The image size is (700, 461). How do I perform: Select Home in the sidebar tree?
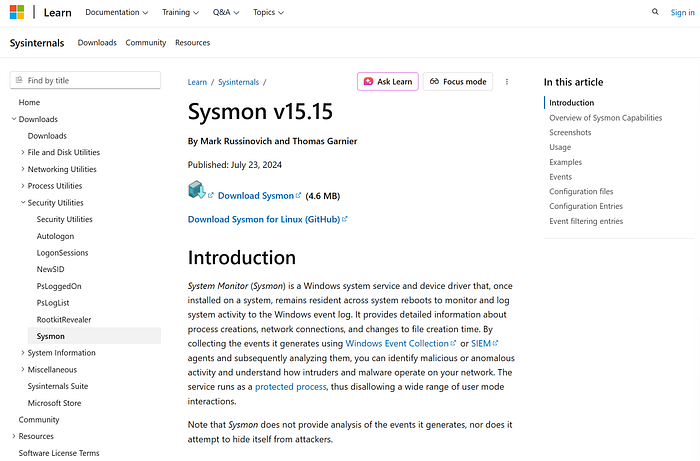29,102
